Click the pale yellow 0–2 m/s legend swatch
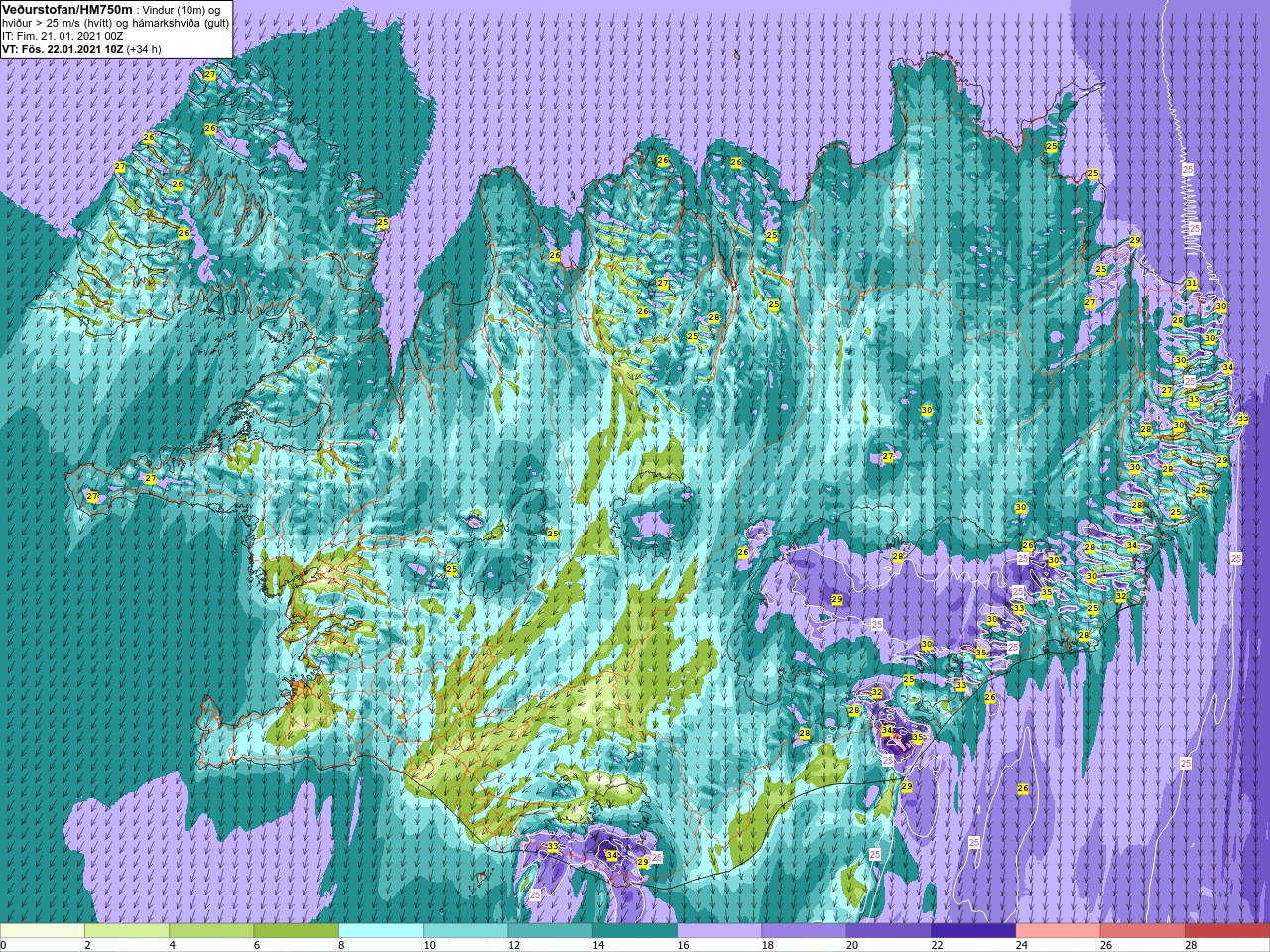1270x952 pixels. 43,931
